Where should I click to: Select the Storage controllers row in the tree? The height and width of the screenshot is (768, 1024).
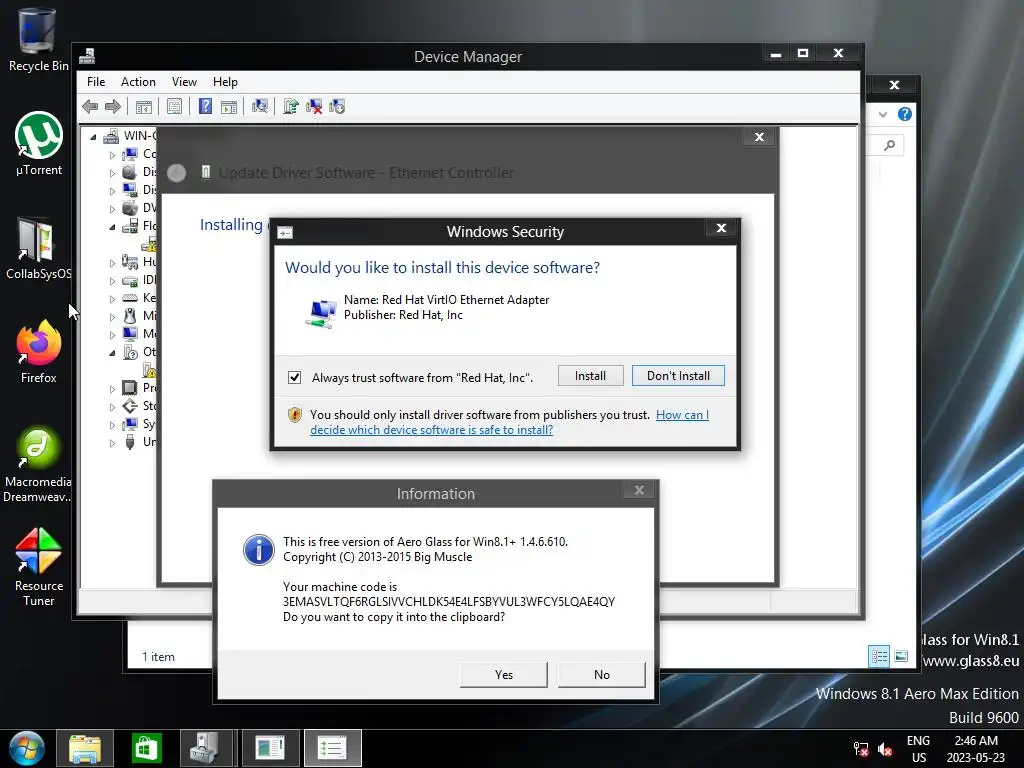[x=140, y=406]
